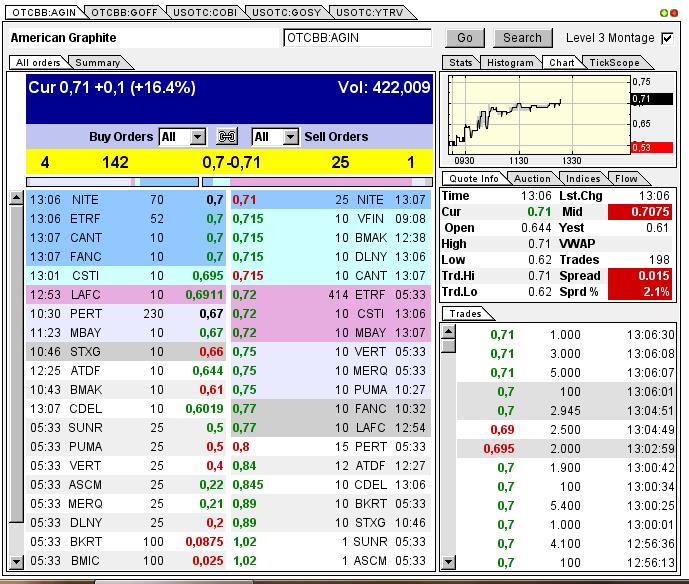This screenshot has width=689, height=584.
Task: Click Trades list scroll-down arrow
Action: pyautogui.click(x=448, y=562)
